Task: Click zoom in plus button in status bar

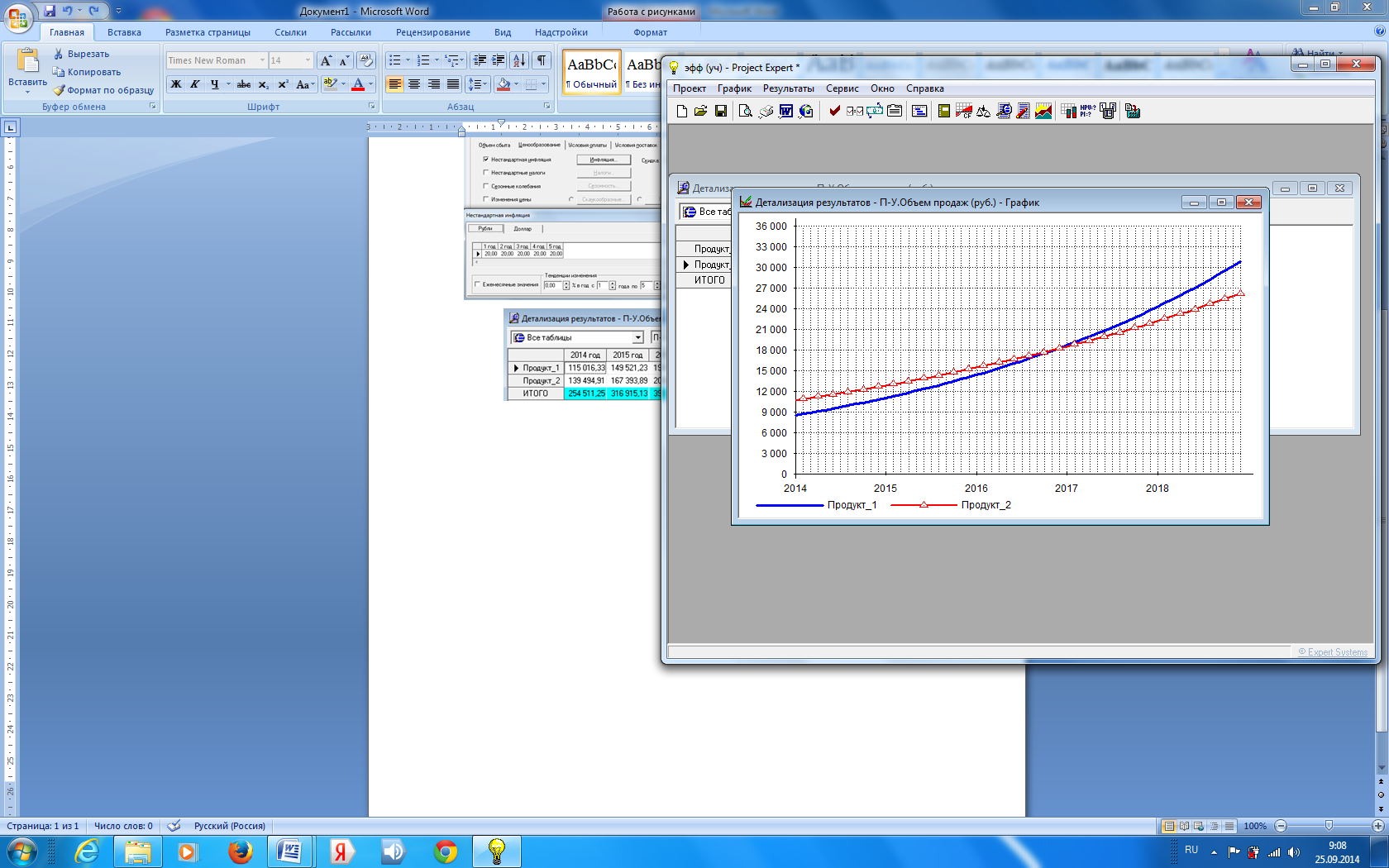Action: point(1377,826)
